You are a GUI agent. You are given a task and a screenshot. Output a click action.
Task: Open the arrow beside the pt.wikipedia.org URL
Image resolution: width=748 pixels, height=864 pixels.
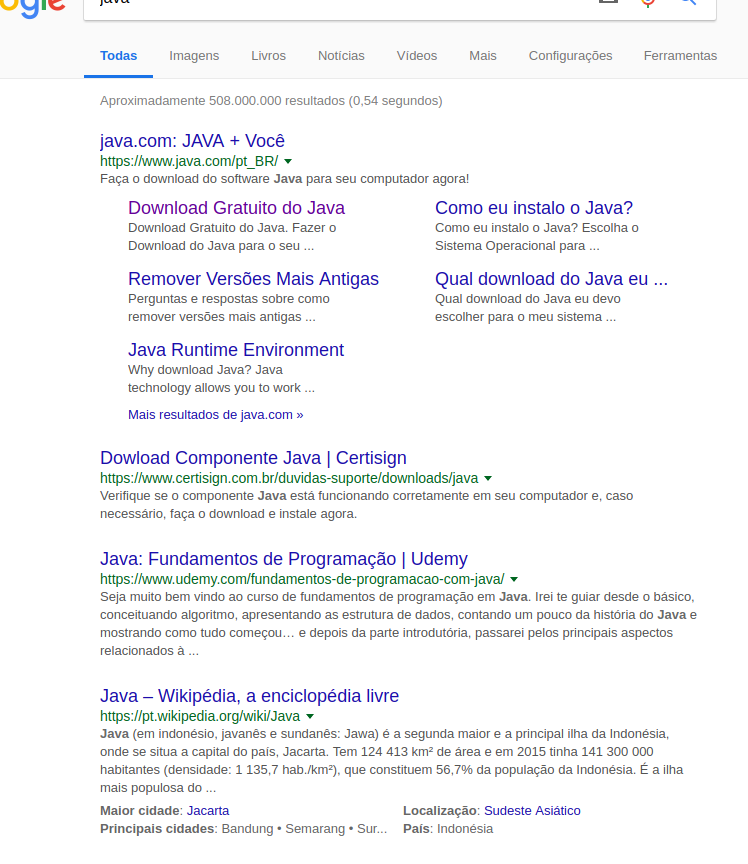pyautogui.click(x=310, y=716)
